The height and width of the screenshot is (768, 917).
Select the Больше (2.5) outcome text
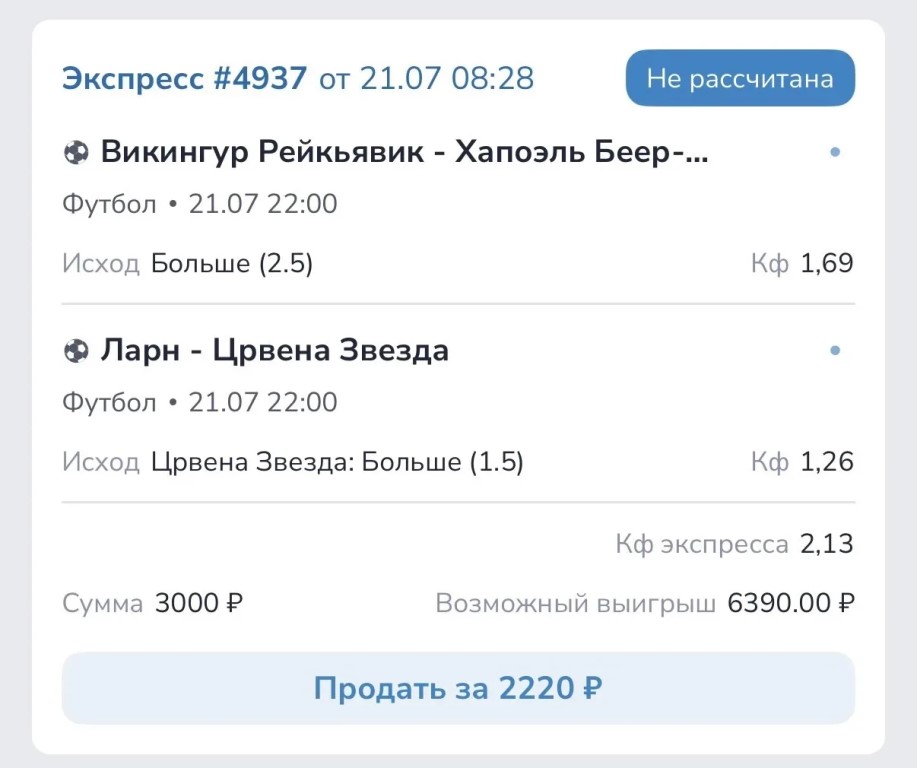pyautogui.click(x=232, y=263)
